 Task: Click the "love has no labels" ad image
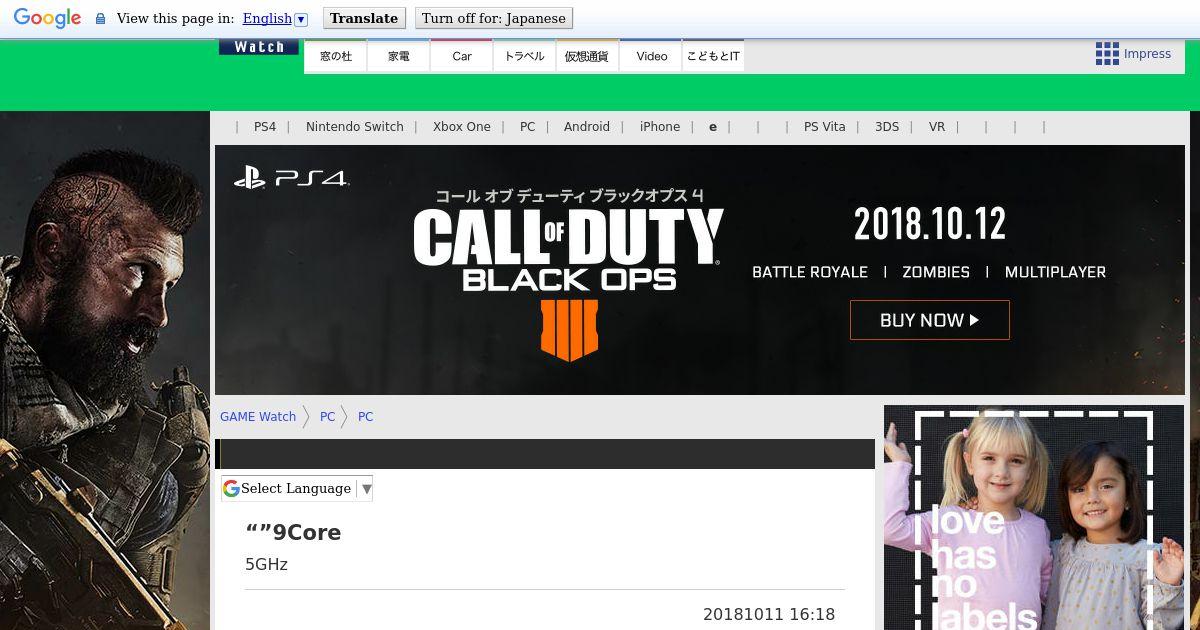(x=1034, y=518)
